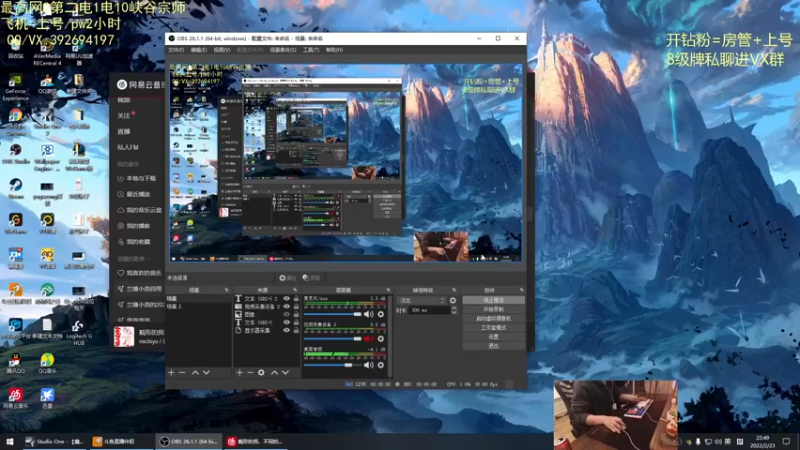
Task: Pop out the controls dock panel
Action: [x=521, y=290]
